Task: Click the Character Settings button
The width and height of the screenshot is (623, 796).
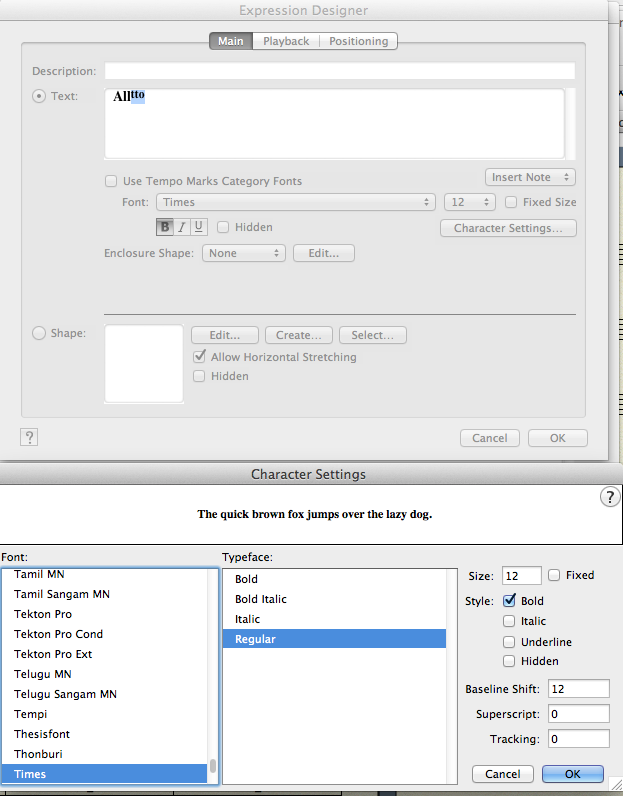Action: 508,228
